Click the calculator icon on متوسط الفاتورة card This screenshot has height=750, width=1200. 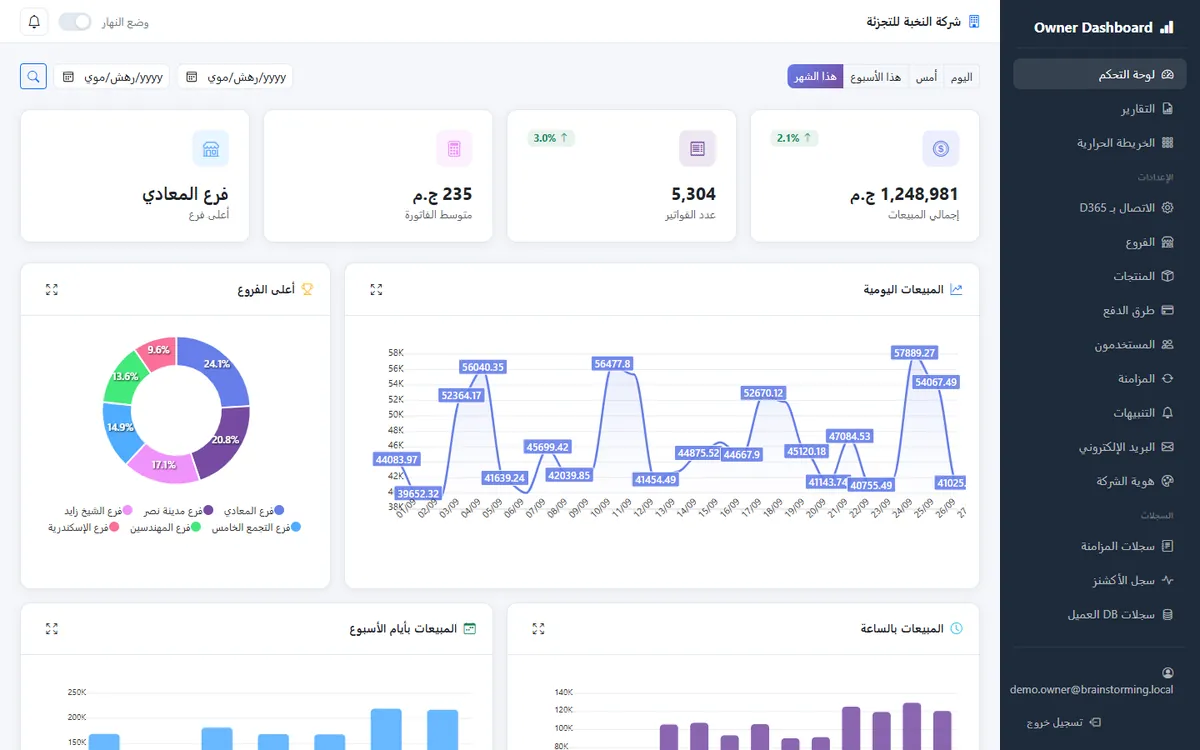pyautogui.click(x=454, y=148)
